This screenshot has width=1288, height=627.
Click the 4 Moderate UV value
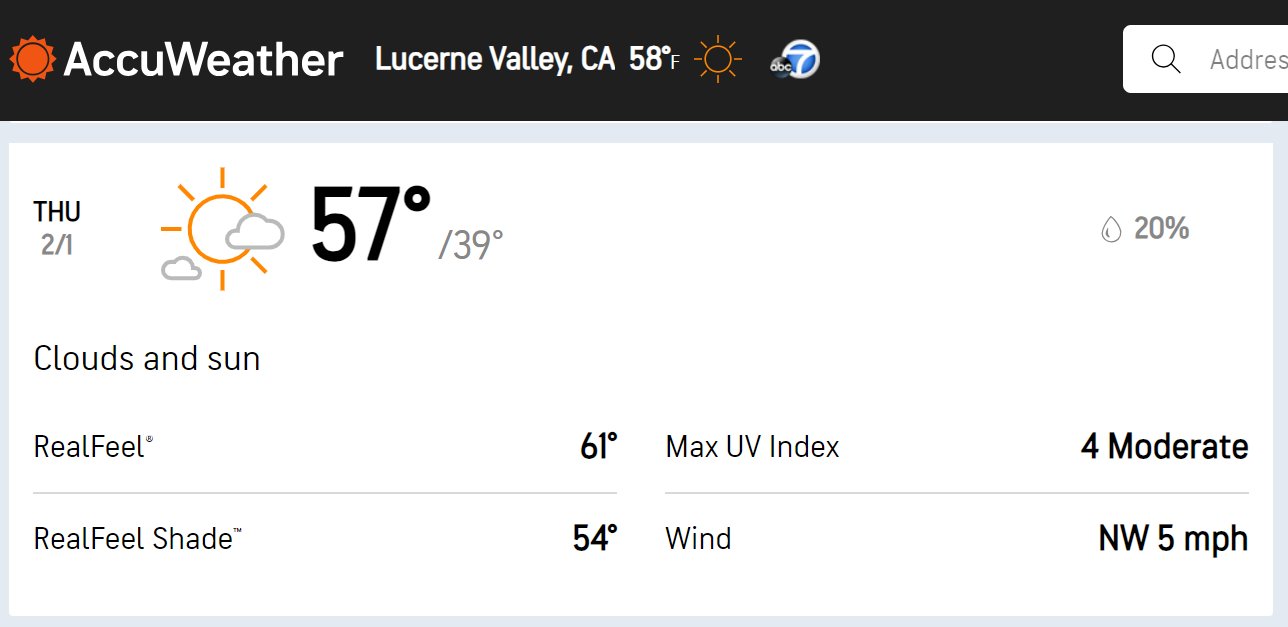[x=1165, y=446]
